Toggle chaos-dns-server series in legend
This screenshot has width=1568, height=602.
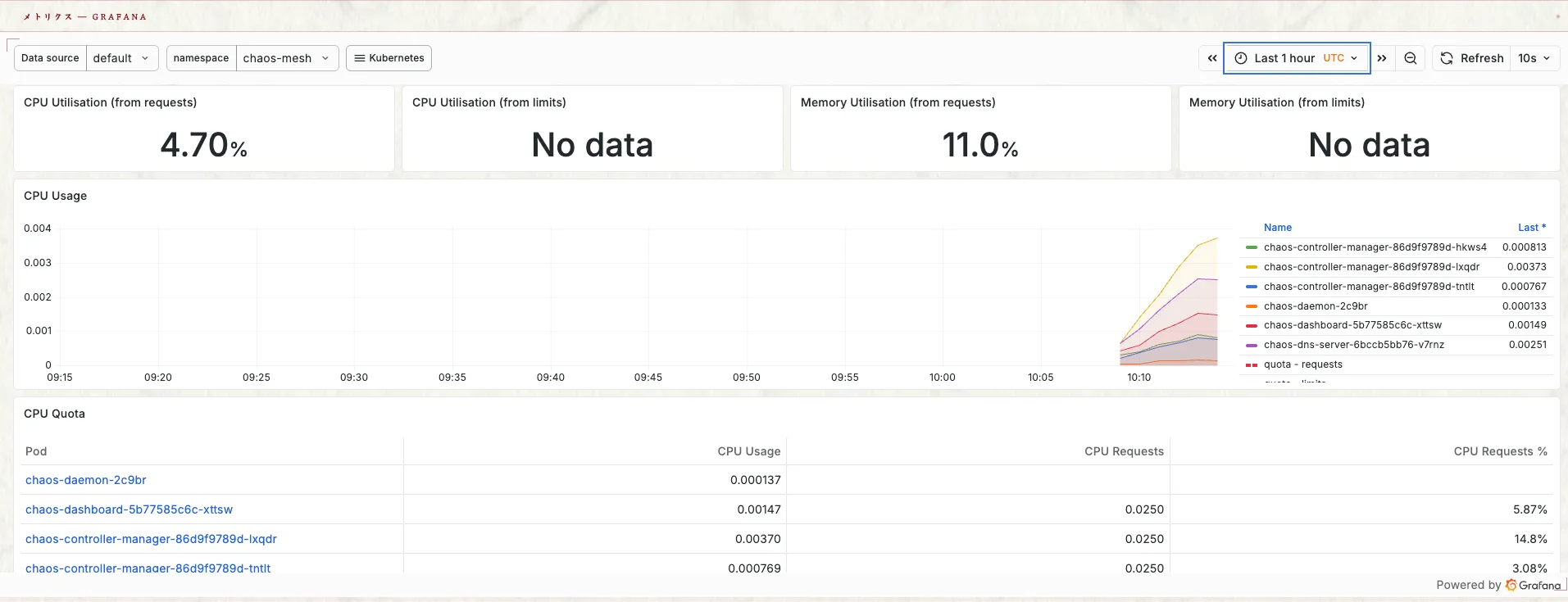coord(1353,345)
